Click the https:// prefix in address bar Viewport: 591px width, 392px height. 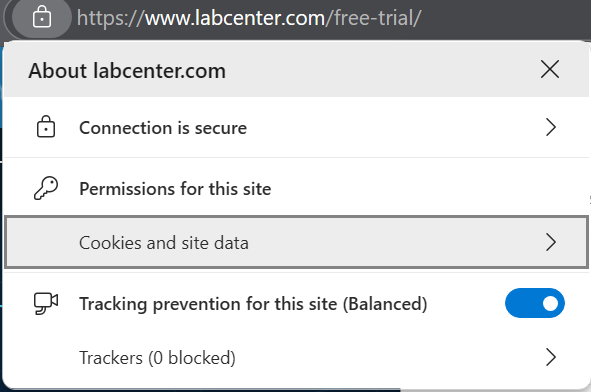pos(111,18)
